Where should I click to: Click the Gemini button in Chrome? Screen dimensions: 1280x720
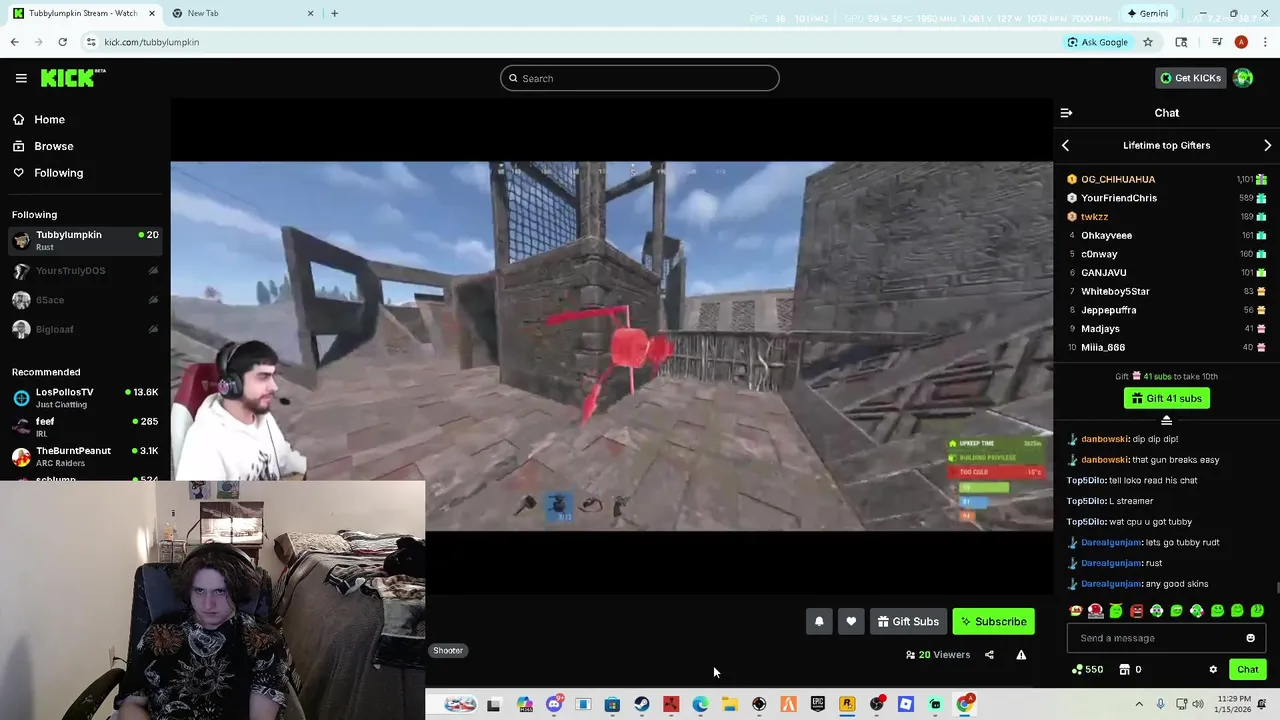click(1147, 13)
